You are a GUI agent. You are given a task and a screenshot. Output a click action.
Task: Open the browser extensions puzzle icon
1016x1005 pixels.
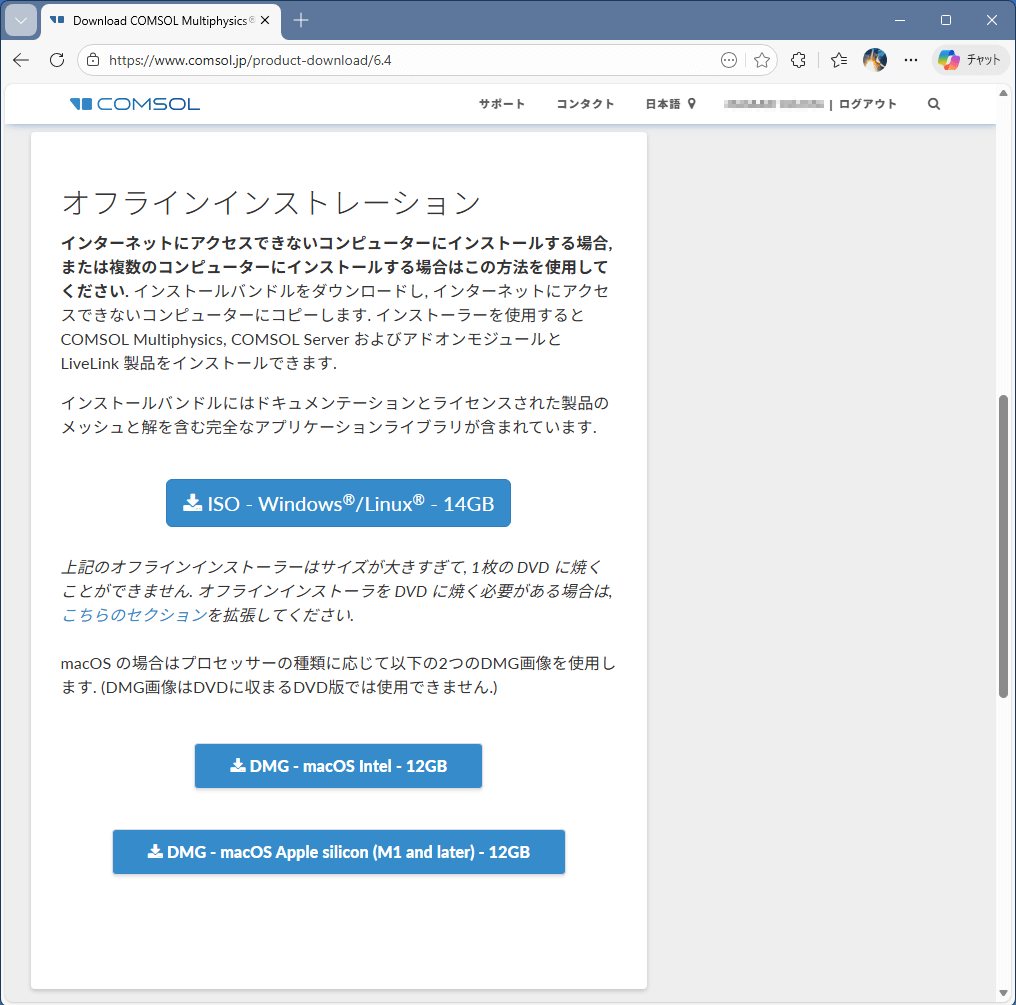click(798, 60)
